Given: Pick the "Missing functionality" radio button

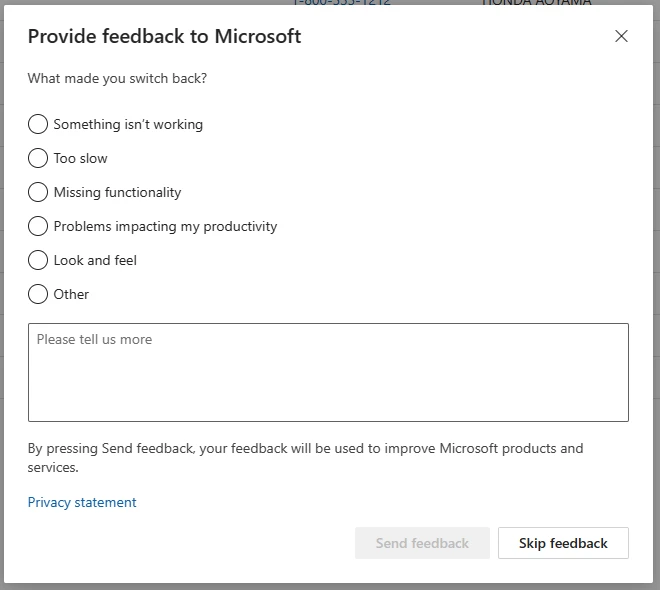Looking at the screenshot, I should click(38, 192).
